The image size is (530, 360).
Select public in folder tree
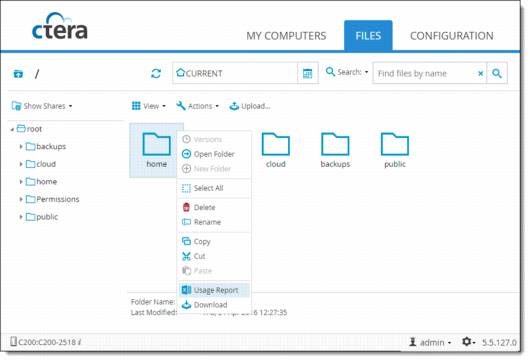pyautogui.click(x=42, y=217)
